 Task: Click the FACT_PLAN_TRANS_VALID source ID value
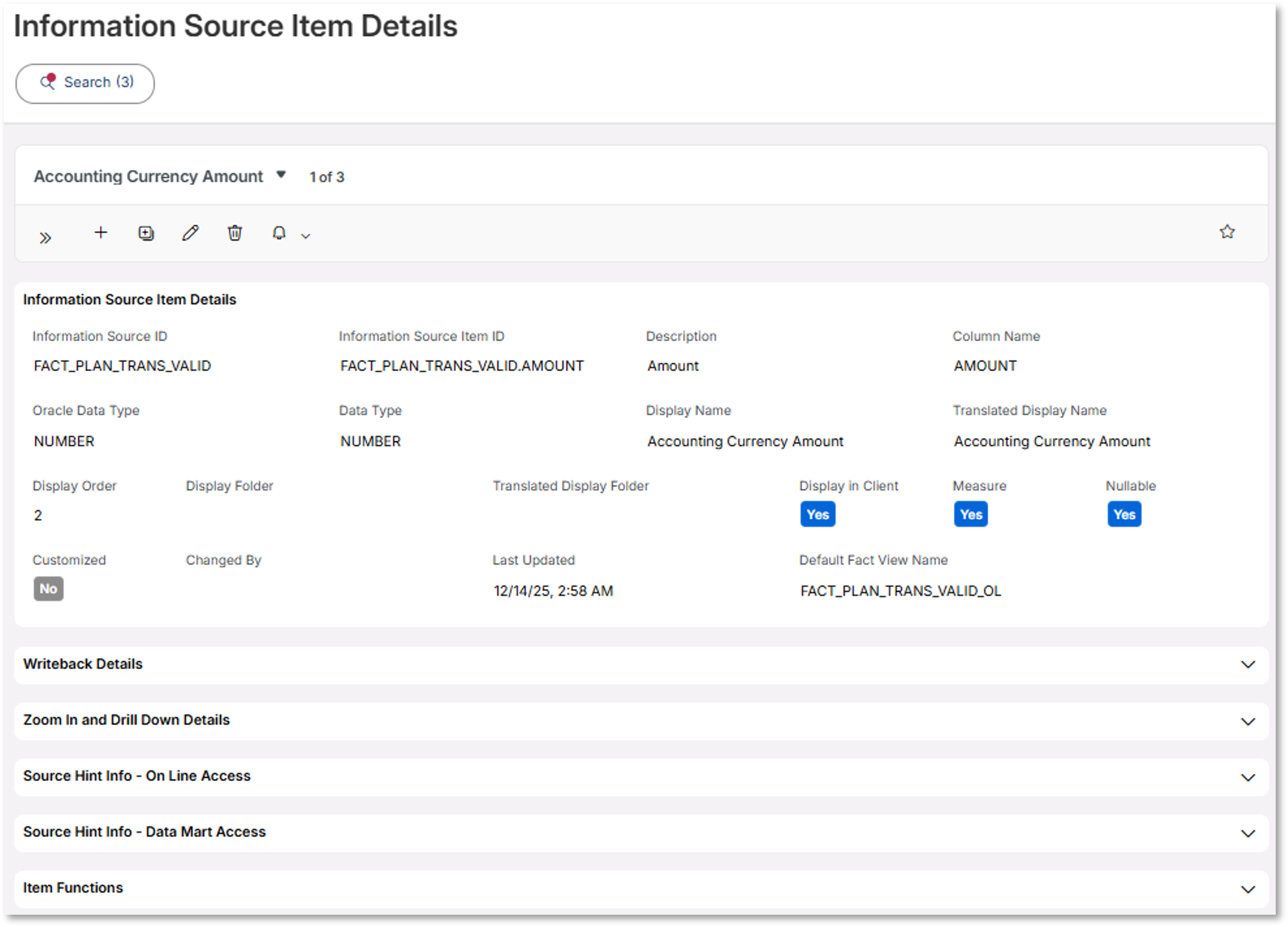click(122, 366)
